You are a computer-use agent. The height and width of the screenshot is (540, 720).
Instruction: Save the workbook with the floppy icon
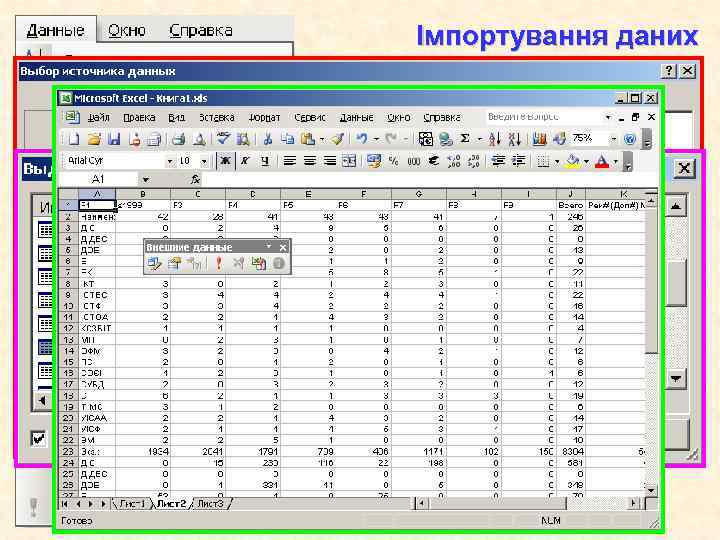114,139
